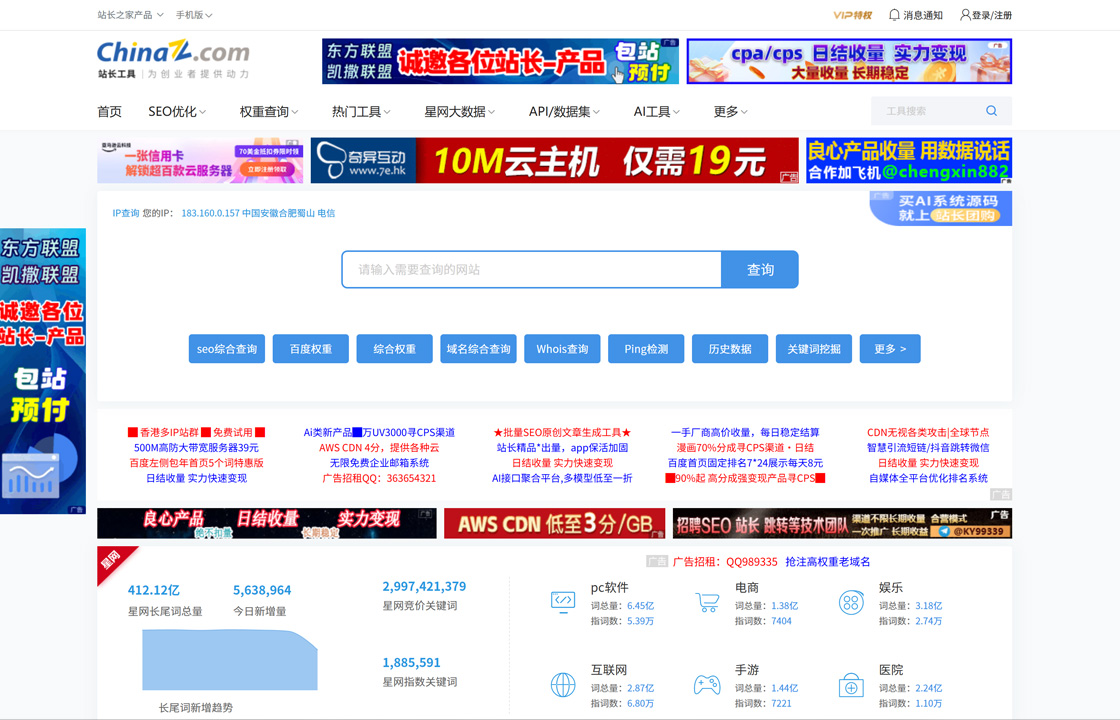Open the API/数据集 menu
The width and height of the screenshot is (1120, 720).
(564, 111)
